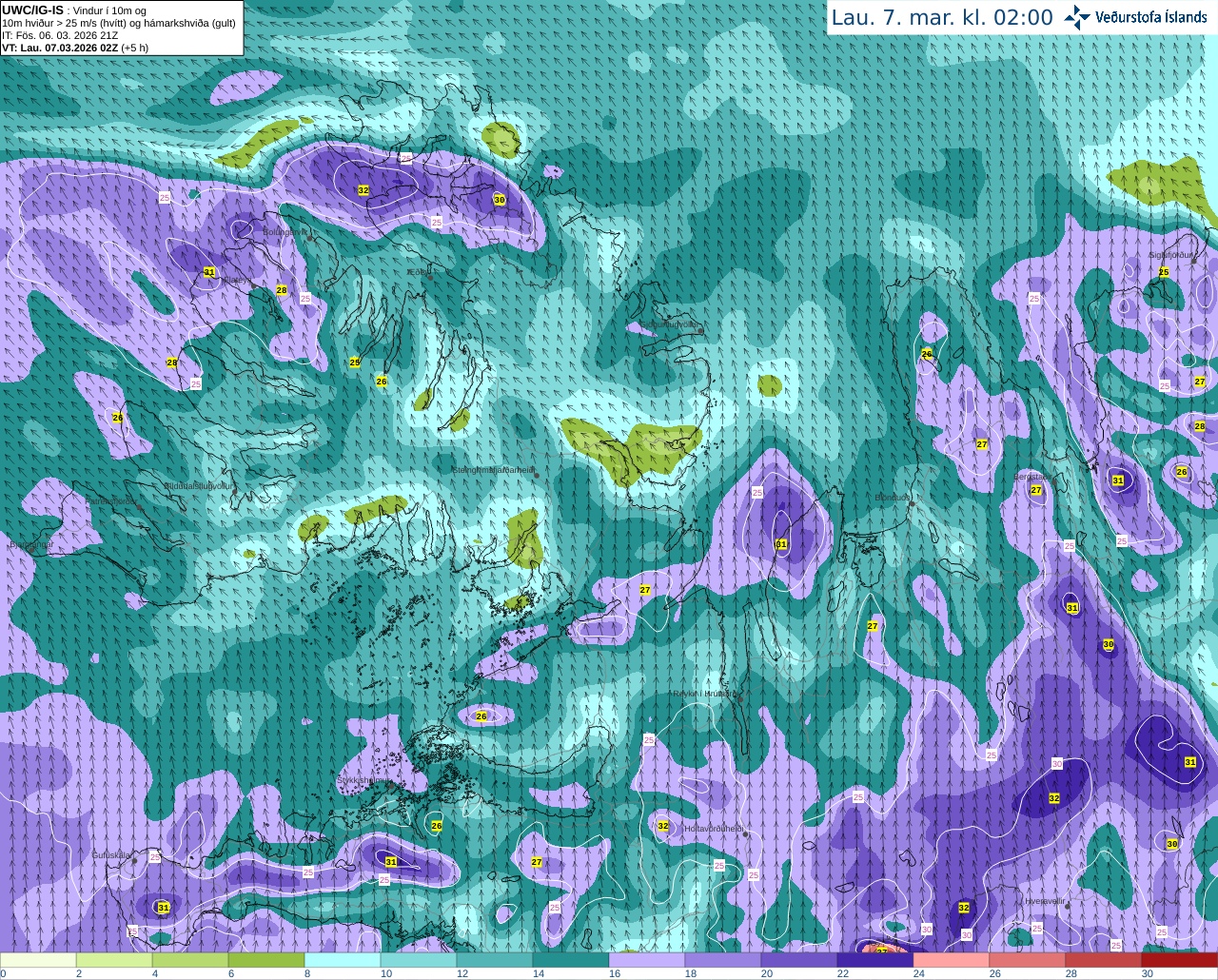1218x980 pixels.
Task: Click the legend value label '24'
Action: (x=919, y=973)
